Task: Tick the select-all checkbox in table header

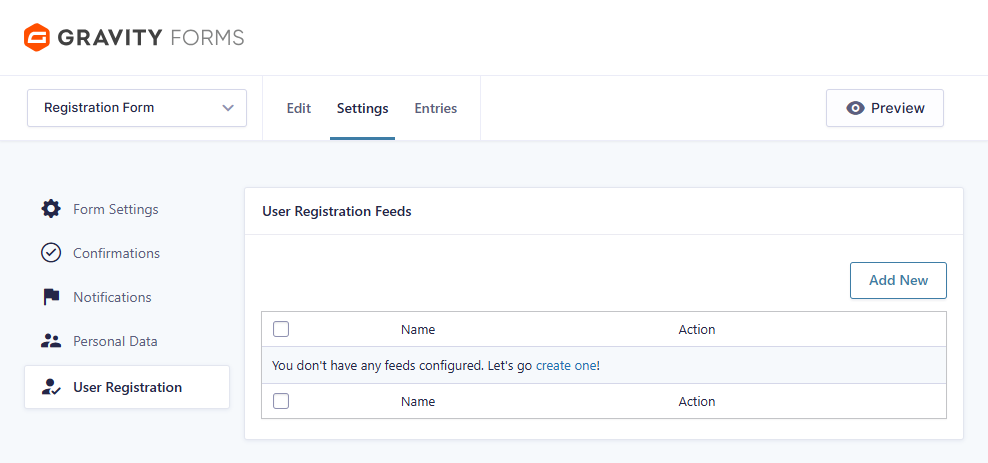Action: click(281, 329)
